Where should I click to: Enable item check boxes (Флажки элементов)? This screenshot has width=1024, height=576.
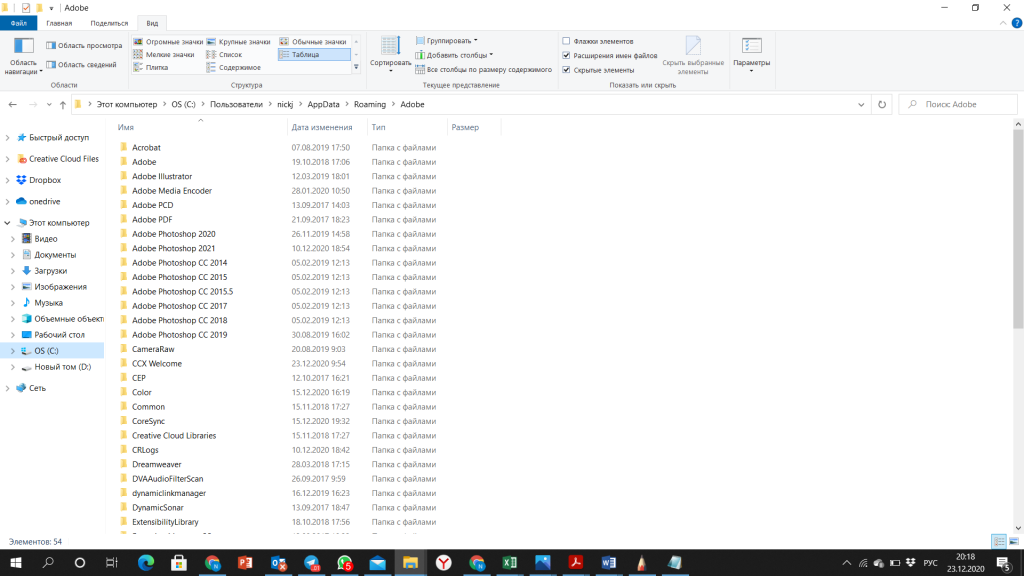(x=566, y=41)
